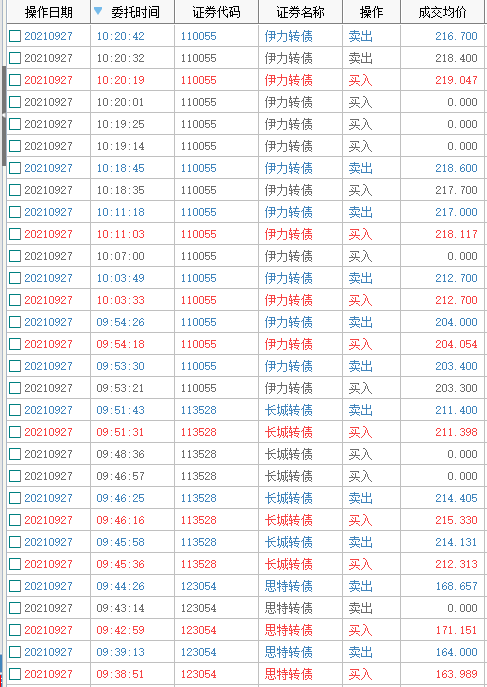Tick the checkbox on the 10:20:19 buy row
The height and width of the screenshot is (687, 487).
pos(15,80)
